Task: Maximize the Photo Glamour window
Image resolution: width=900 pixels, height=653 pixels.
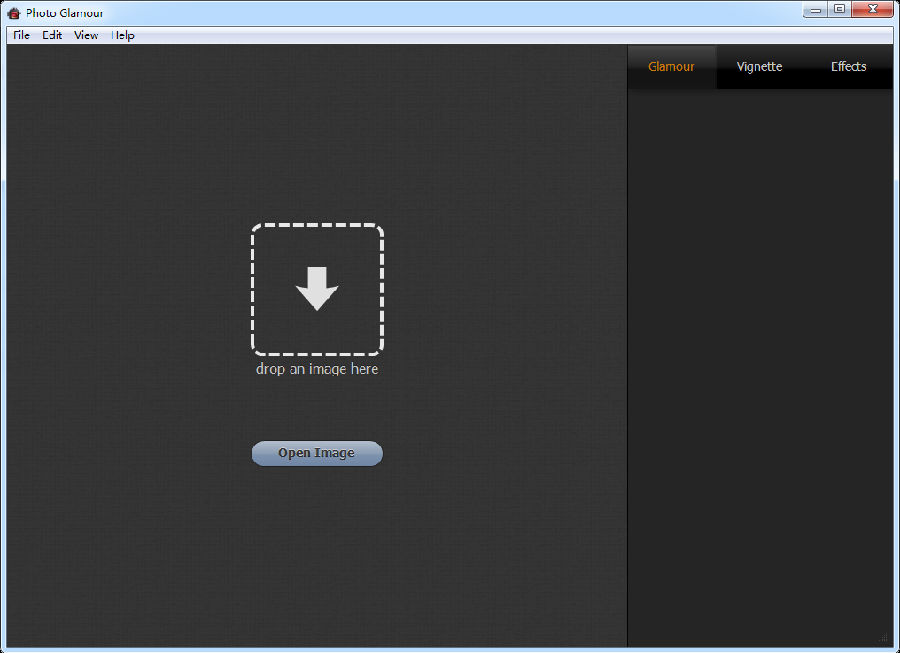Action: (x=840, y=10)
